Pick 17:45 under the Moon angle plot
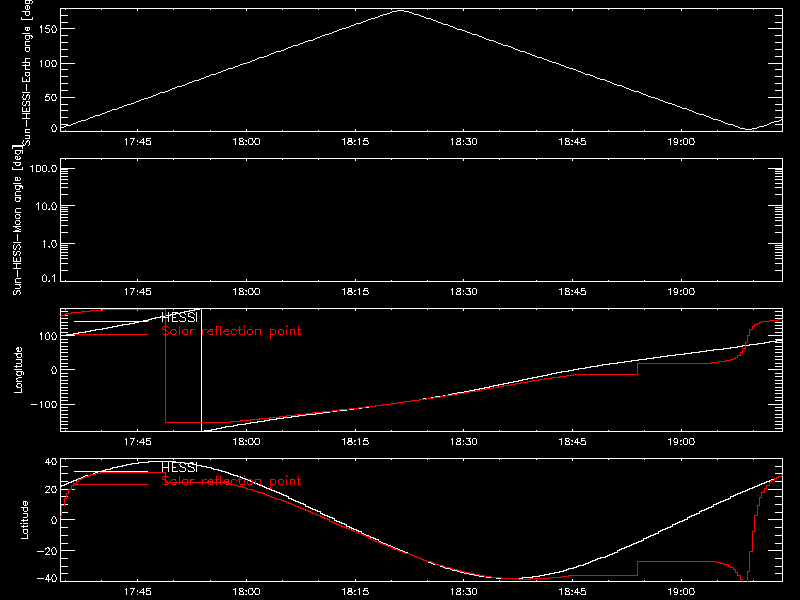This screenshot has width=800, height=600. click(138, 292)
